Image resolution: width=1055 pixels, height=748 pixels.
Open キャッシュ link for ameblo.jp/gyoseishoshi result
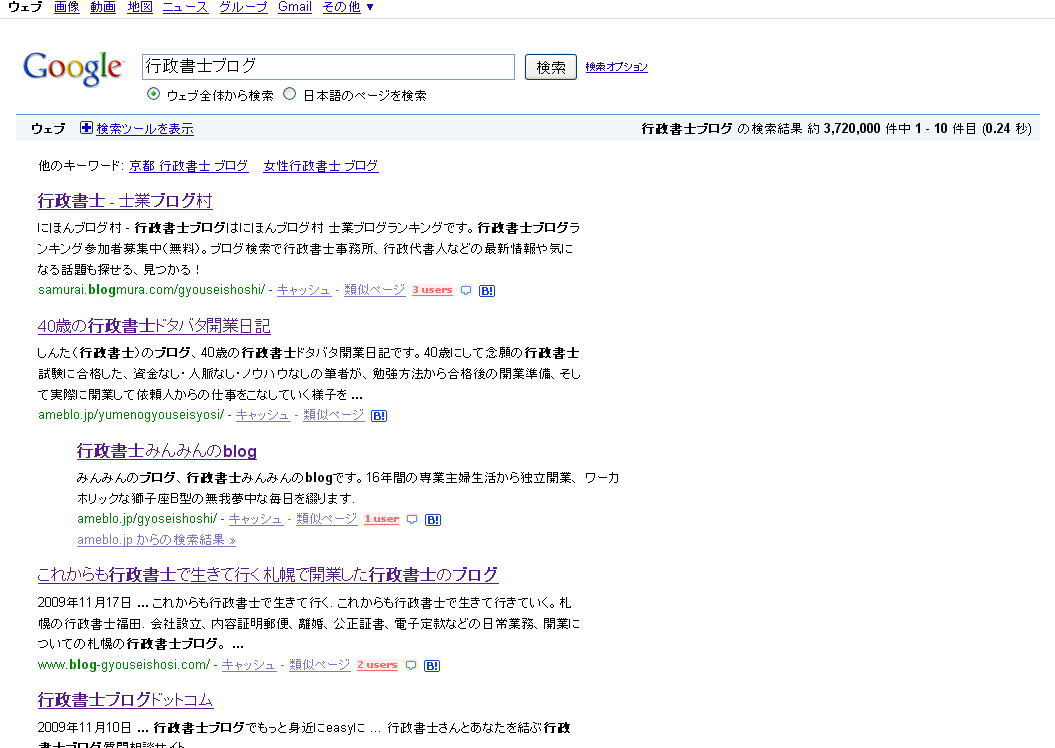[x=256, y=519]
